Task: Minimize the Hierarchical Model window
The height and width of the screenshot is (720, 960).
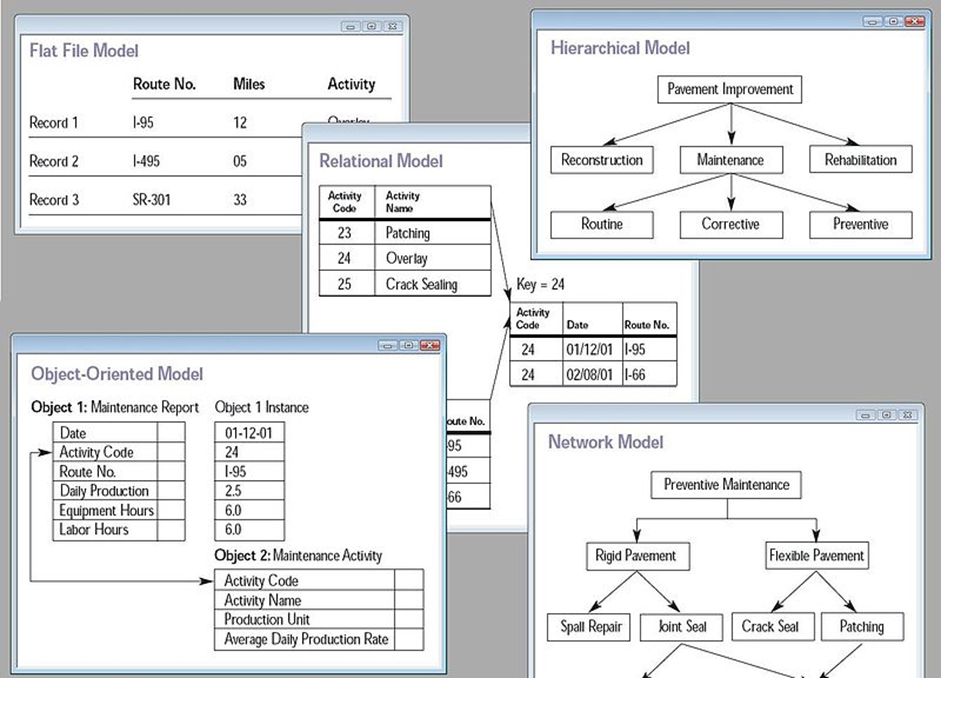Action: point(872,21)
